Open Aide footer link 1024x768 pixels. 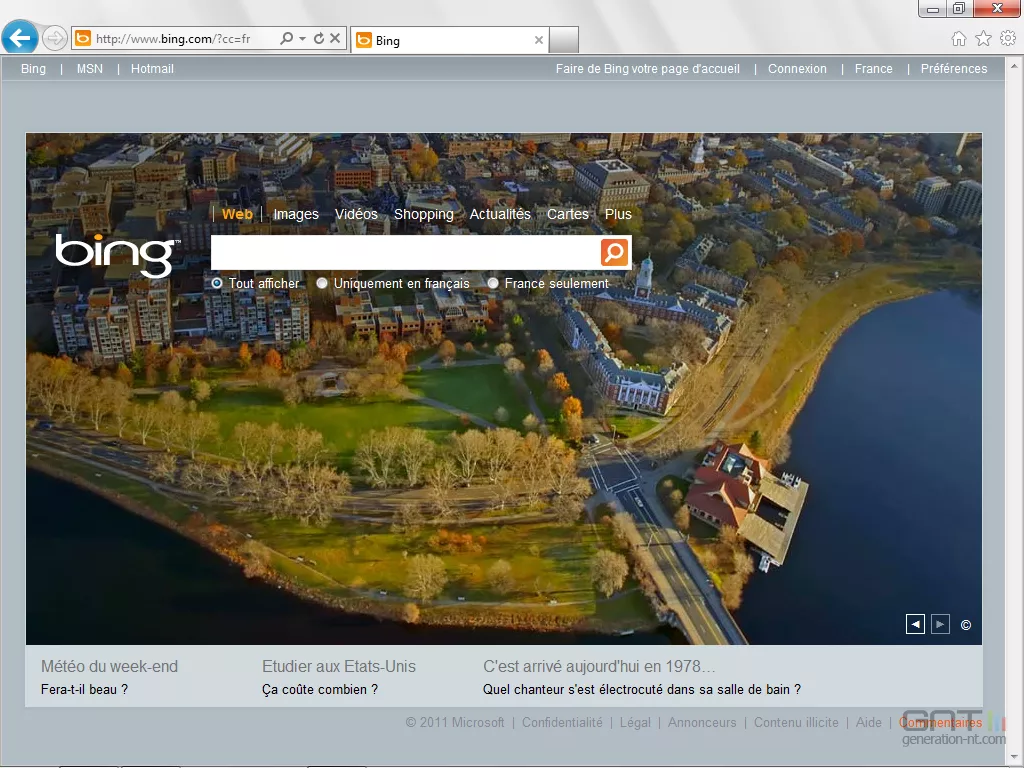(869, 722)
